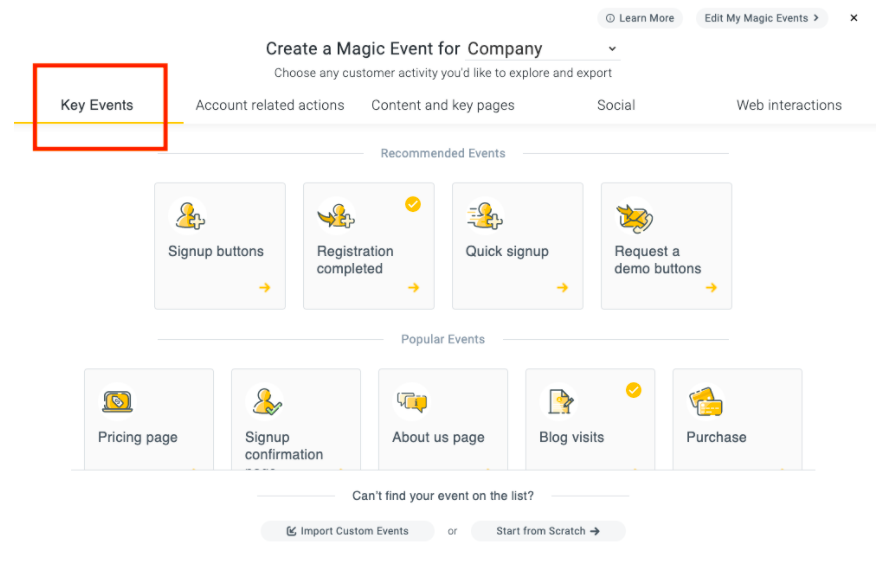This screenshot has width=878, height=571.
Task: Choose Start from Scratch
Action: 548,531
